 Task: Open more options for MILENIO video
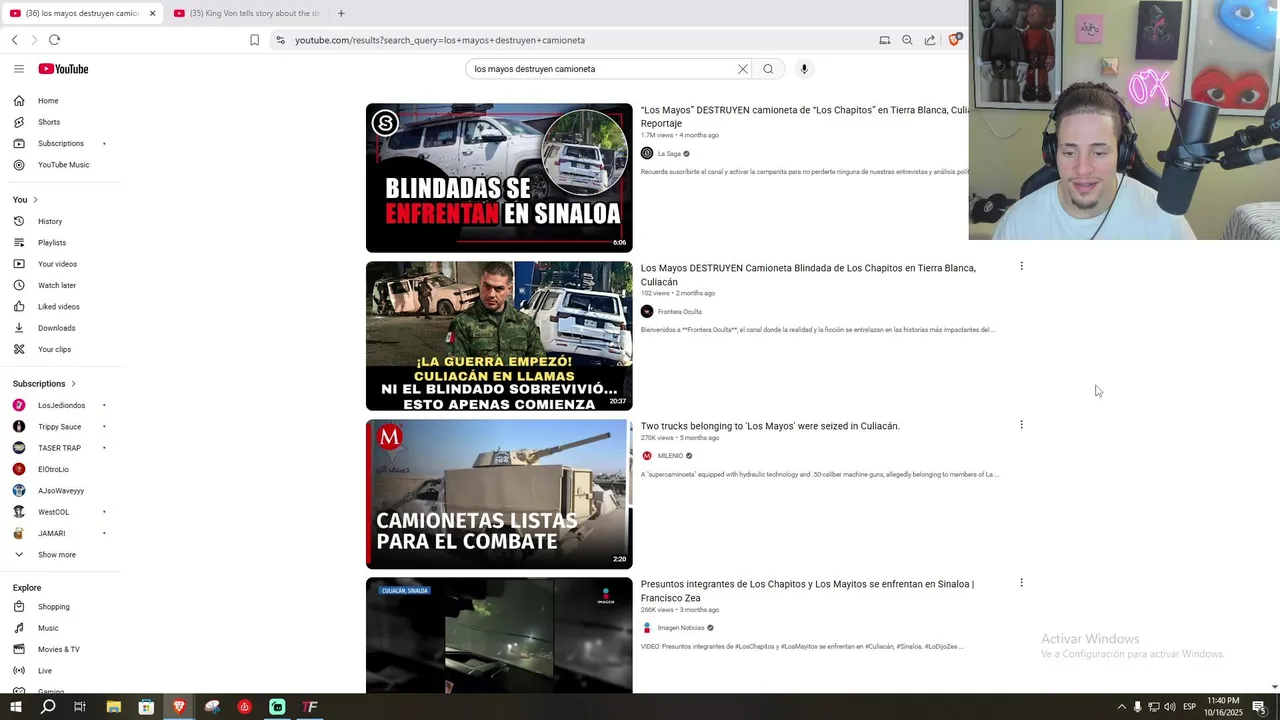pos(1021,424)
